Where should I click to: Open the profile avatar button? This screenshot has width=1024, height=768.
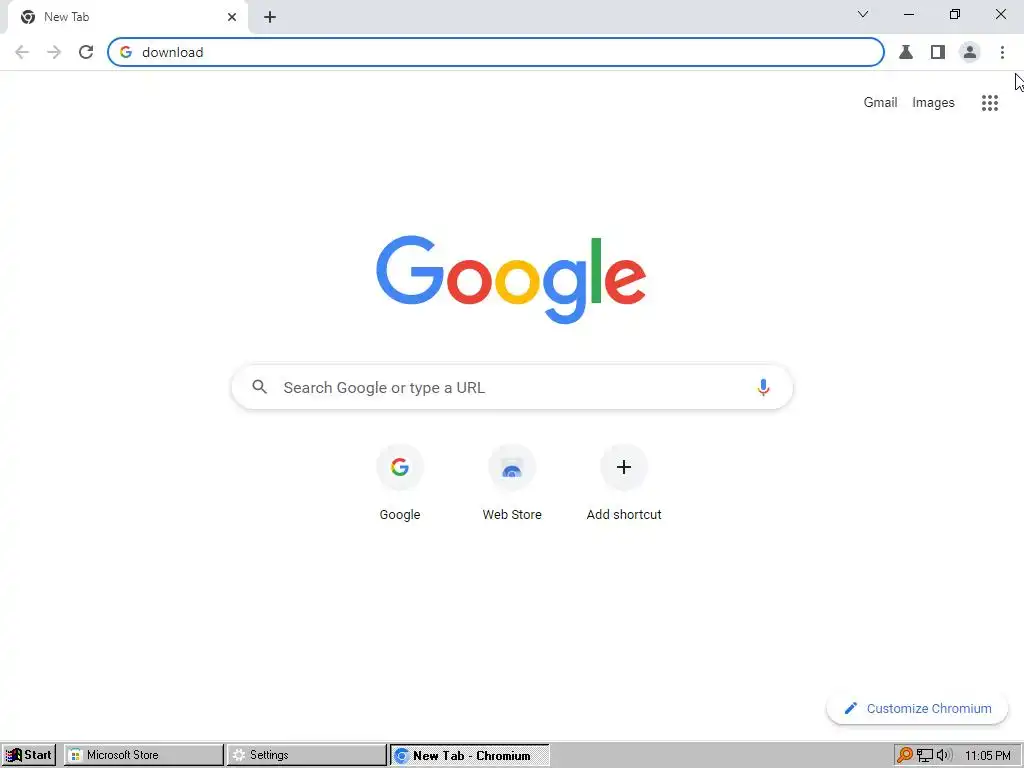tap(970, 52)
